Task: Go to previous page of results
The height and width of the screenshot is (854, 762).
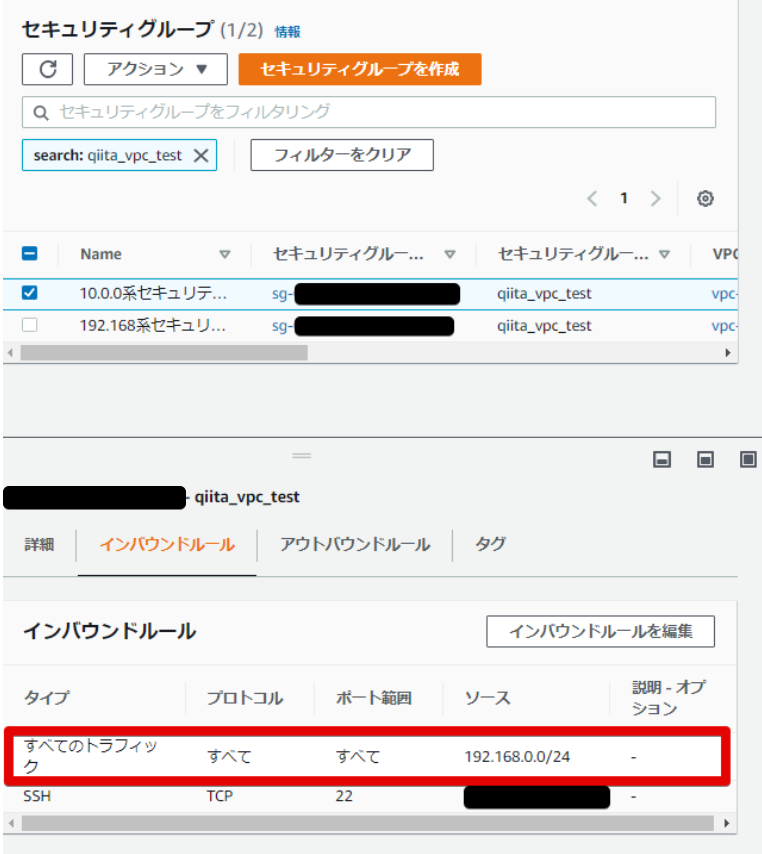Action: (593, 198)
